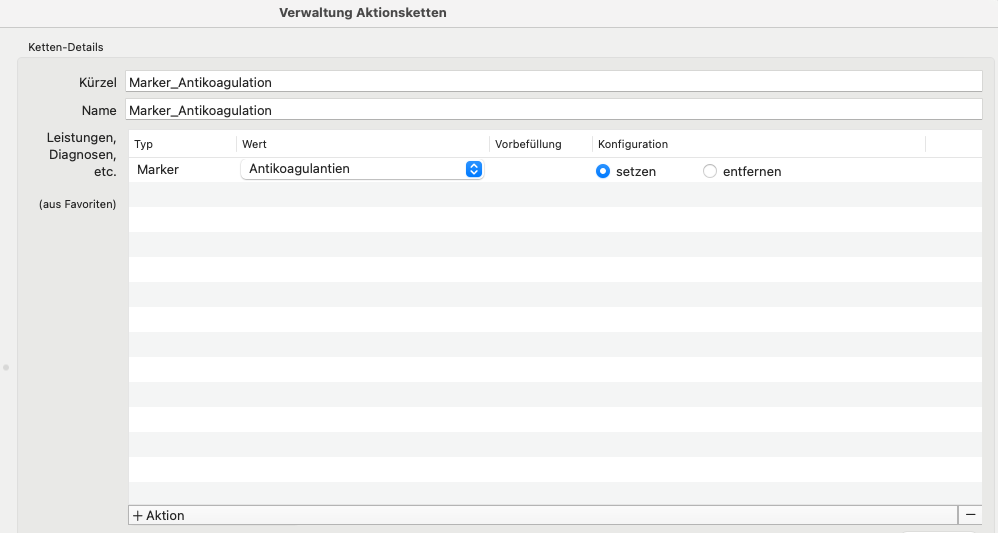Click into the Kürzel text field

pos(554,82)
